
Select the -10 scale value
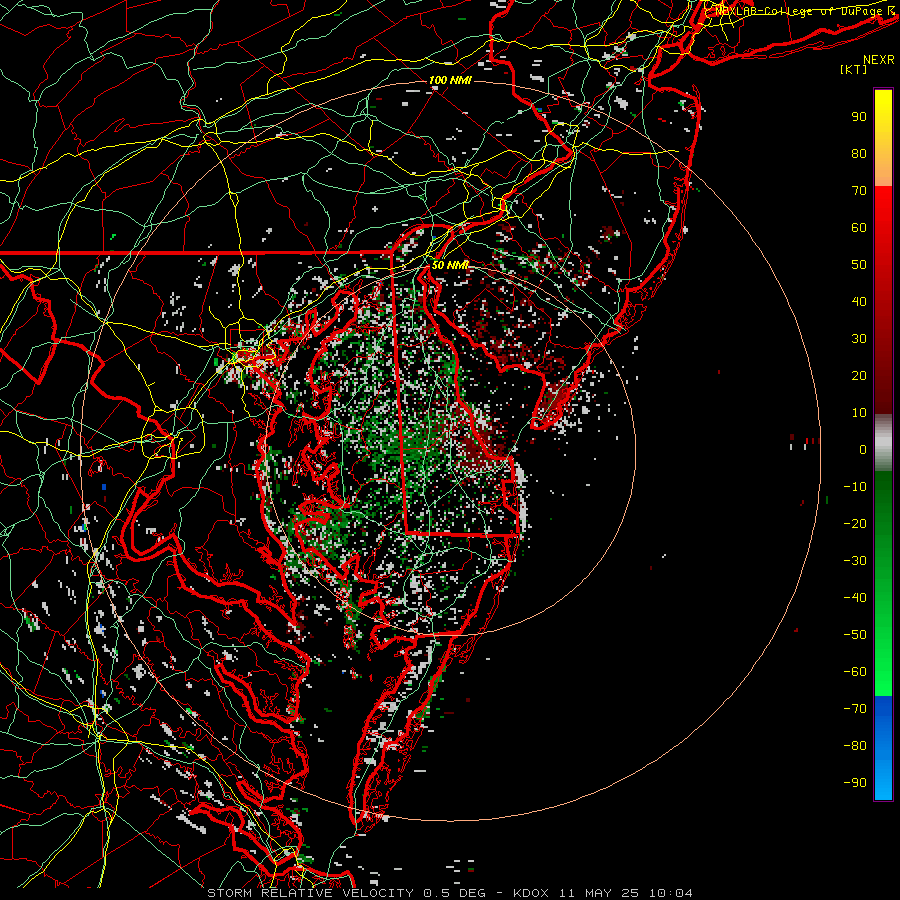click(855, 487)
